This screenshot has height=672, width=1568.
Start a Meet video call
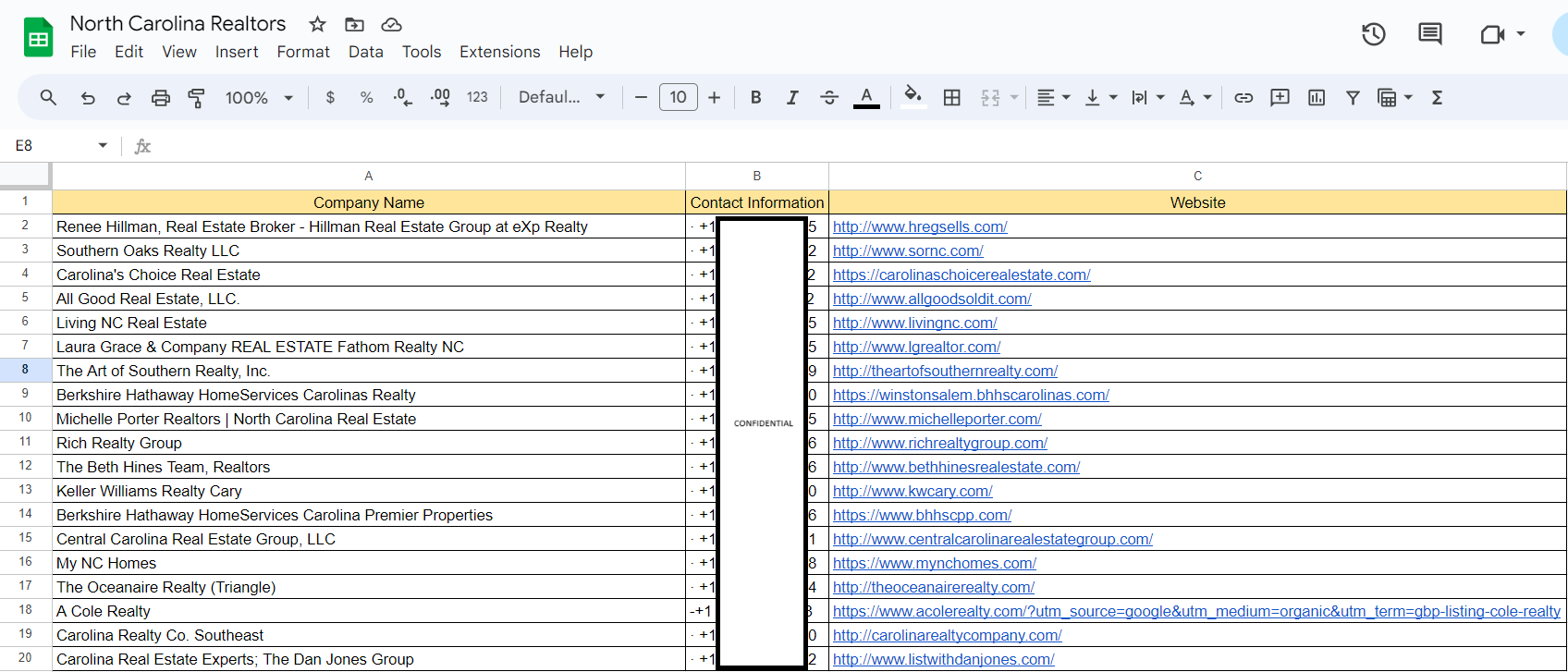tap(1492, 34)
